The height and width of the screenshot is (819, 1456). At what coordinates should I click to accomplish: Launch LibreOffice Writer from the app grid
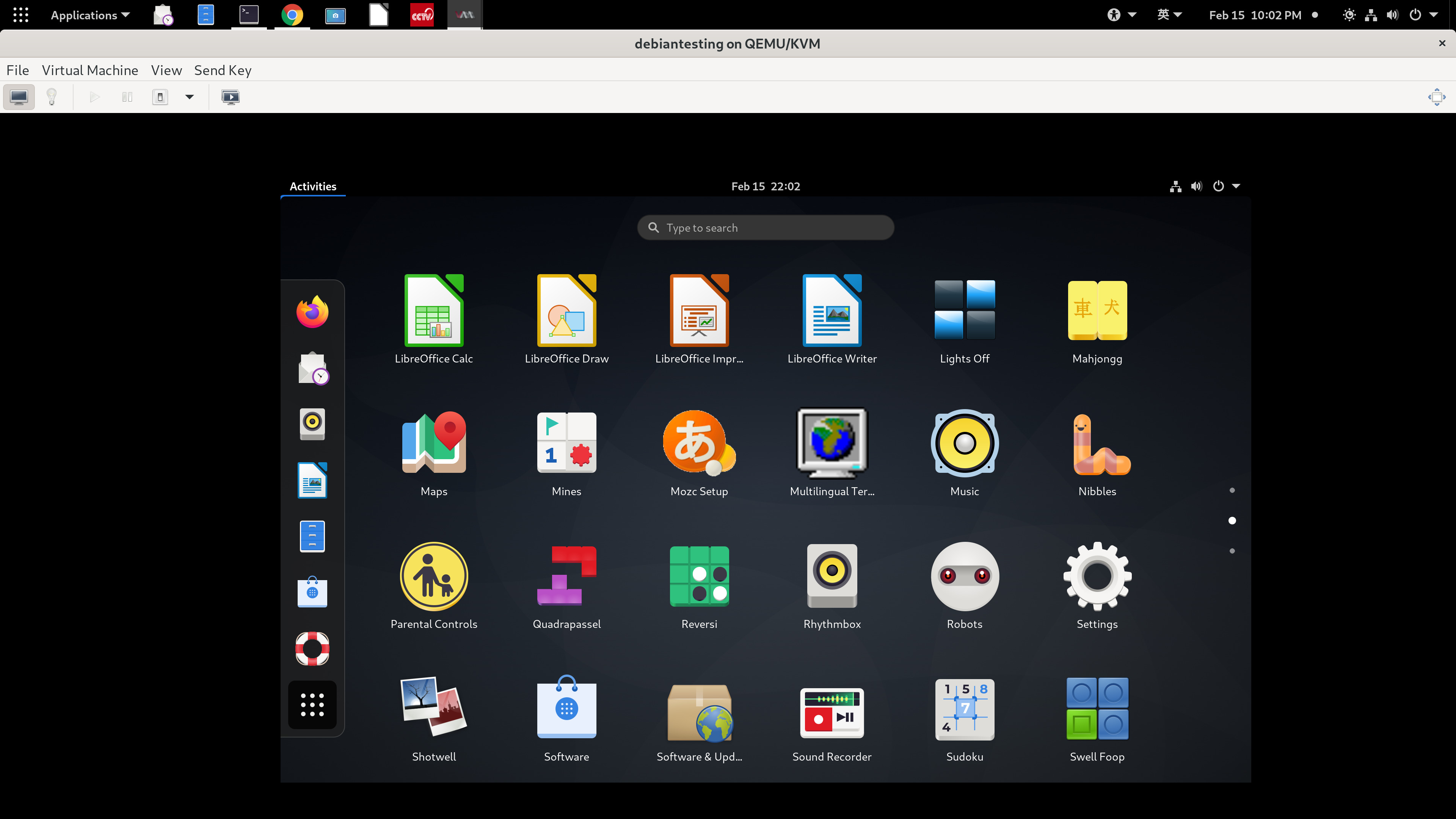pyautogui.click(x=832, y=319)
